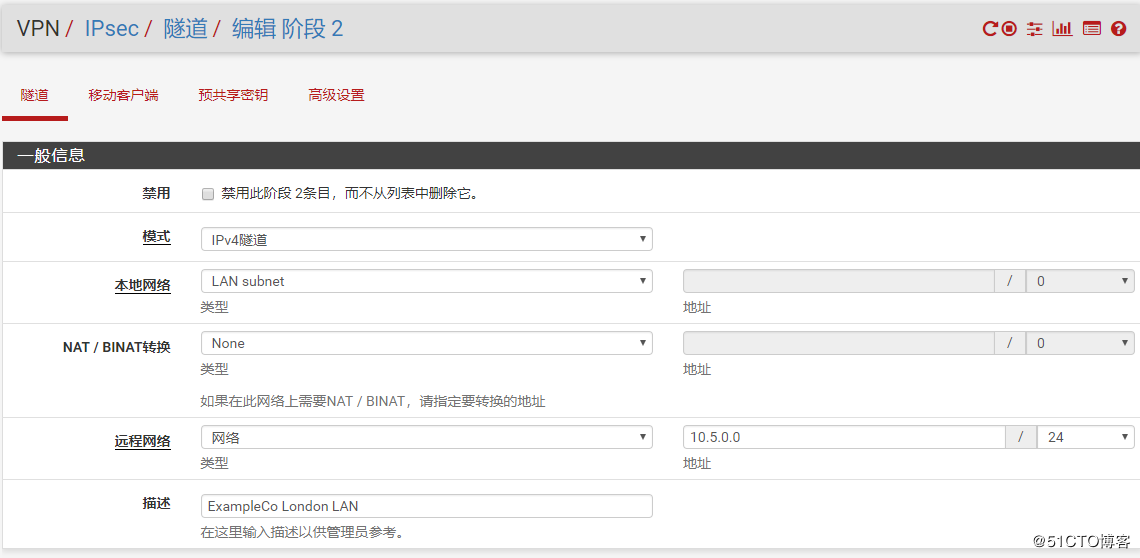1140x558 pixels.
Task: Switch to the 移动客户端 tab
Action: [x=123, y=95]
